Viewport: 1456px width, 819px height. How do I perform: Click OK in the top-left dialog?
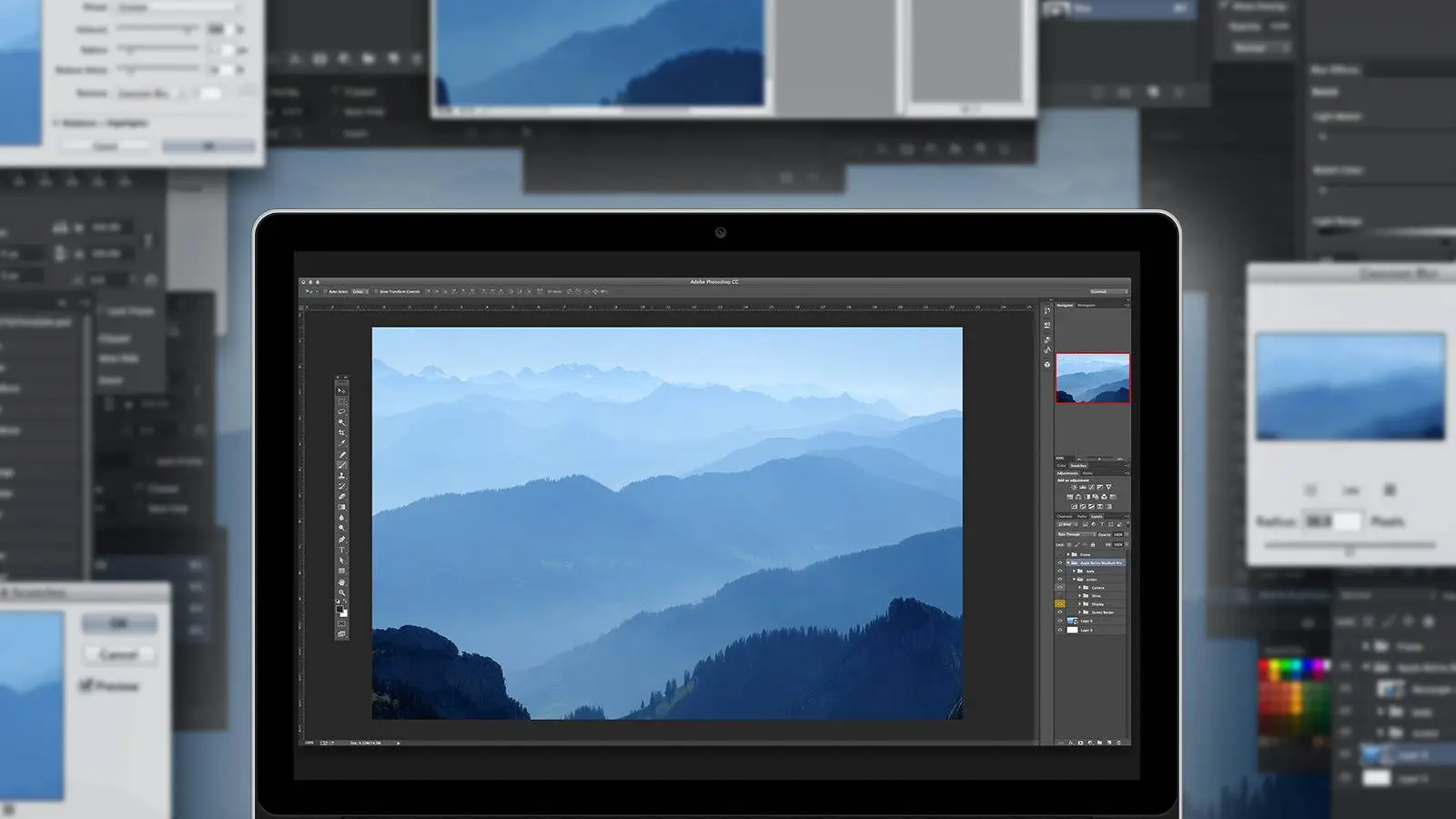[208, 146]
